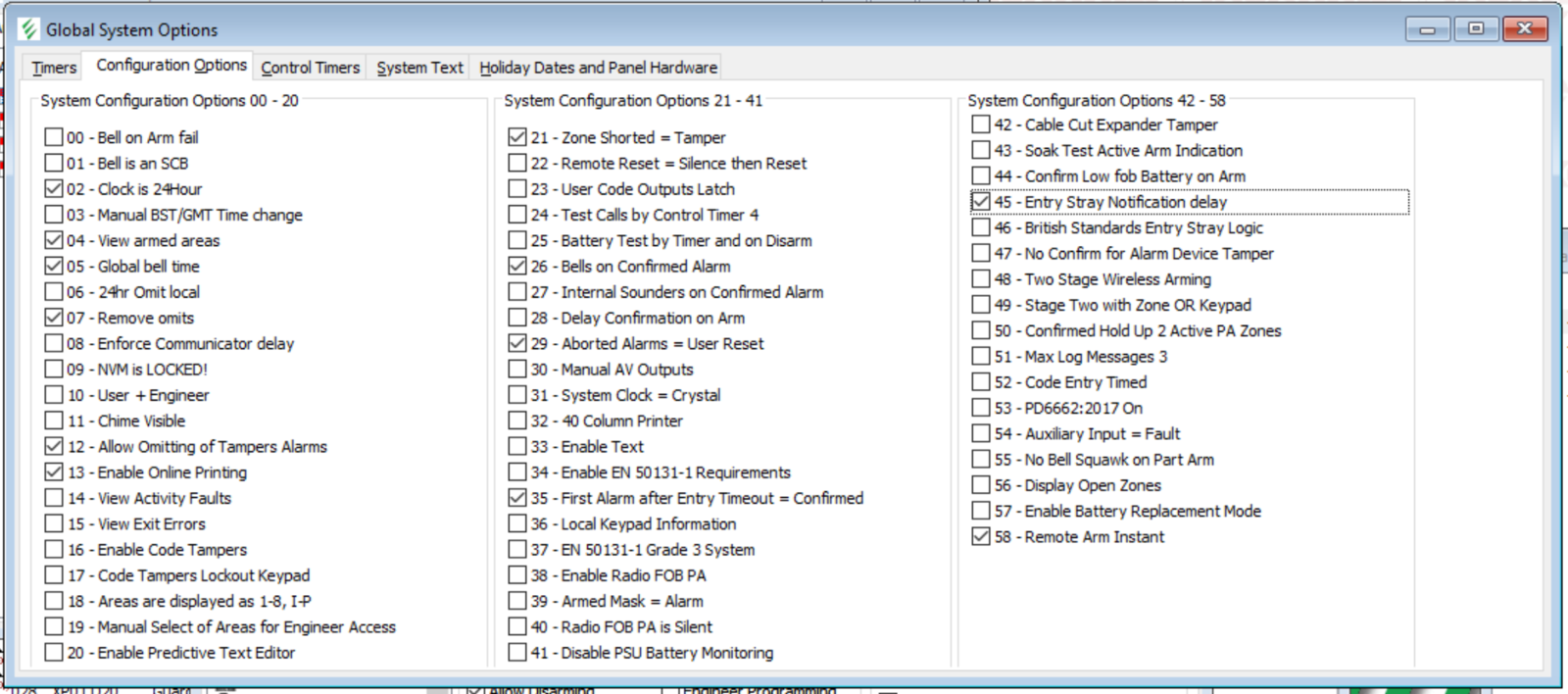Screen dimensions: 1568x694
Task: Switch to the Timers tab
Action: pos(54,68)
